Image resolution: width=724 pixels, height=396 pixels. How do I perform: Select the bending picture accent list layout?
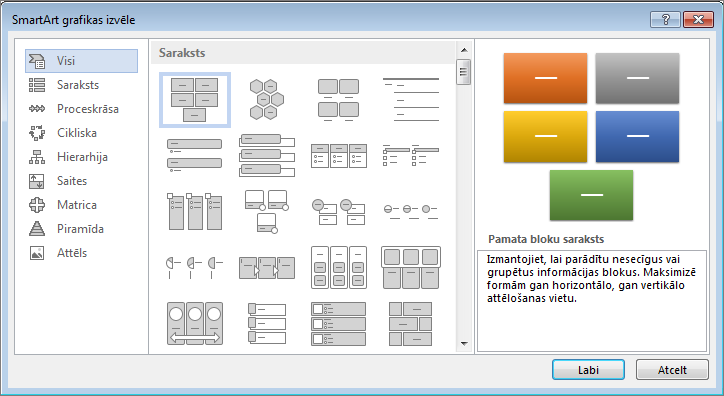(266, 211)
